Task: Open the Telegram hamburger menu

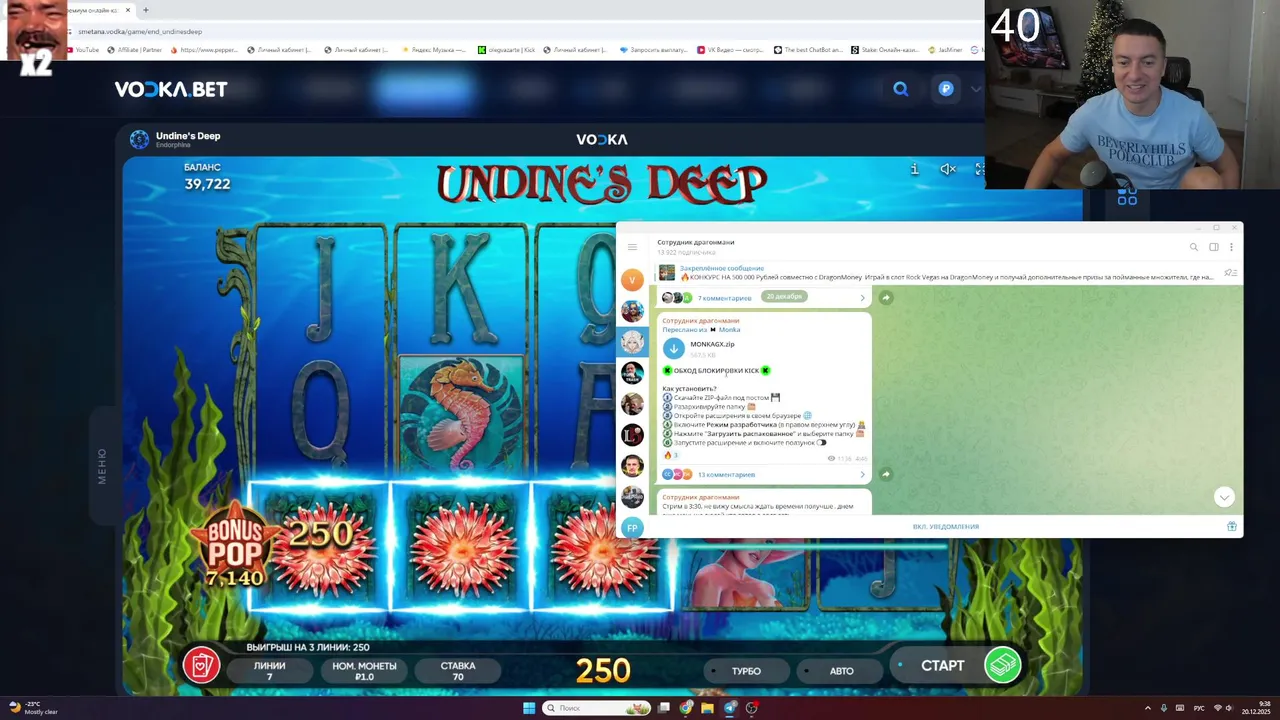Action: (x=632, y=247)
